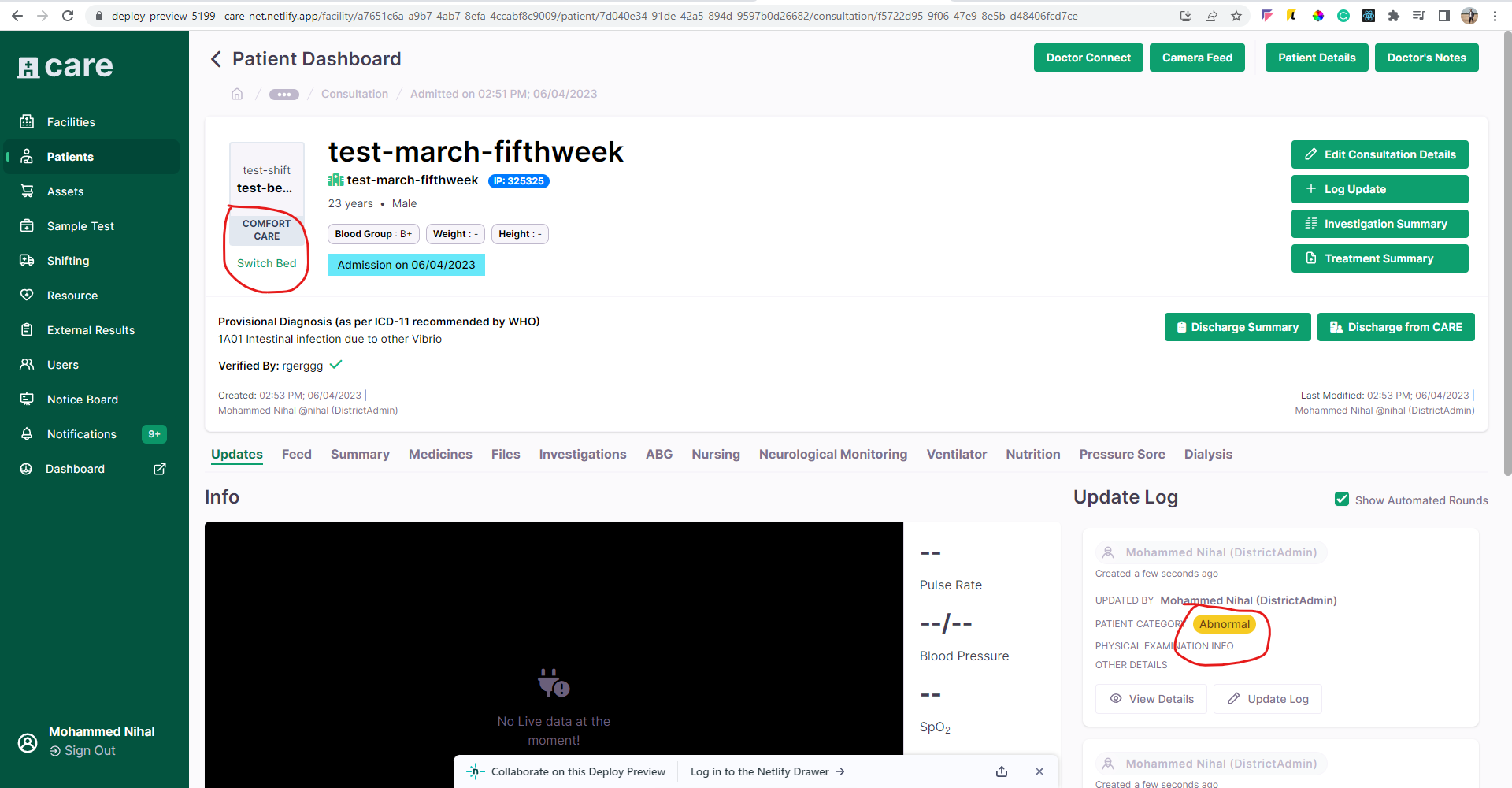
Task: Open the Sample Test section
Action: 28,225
